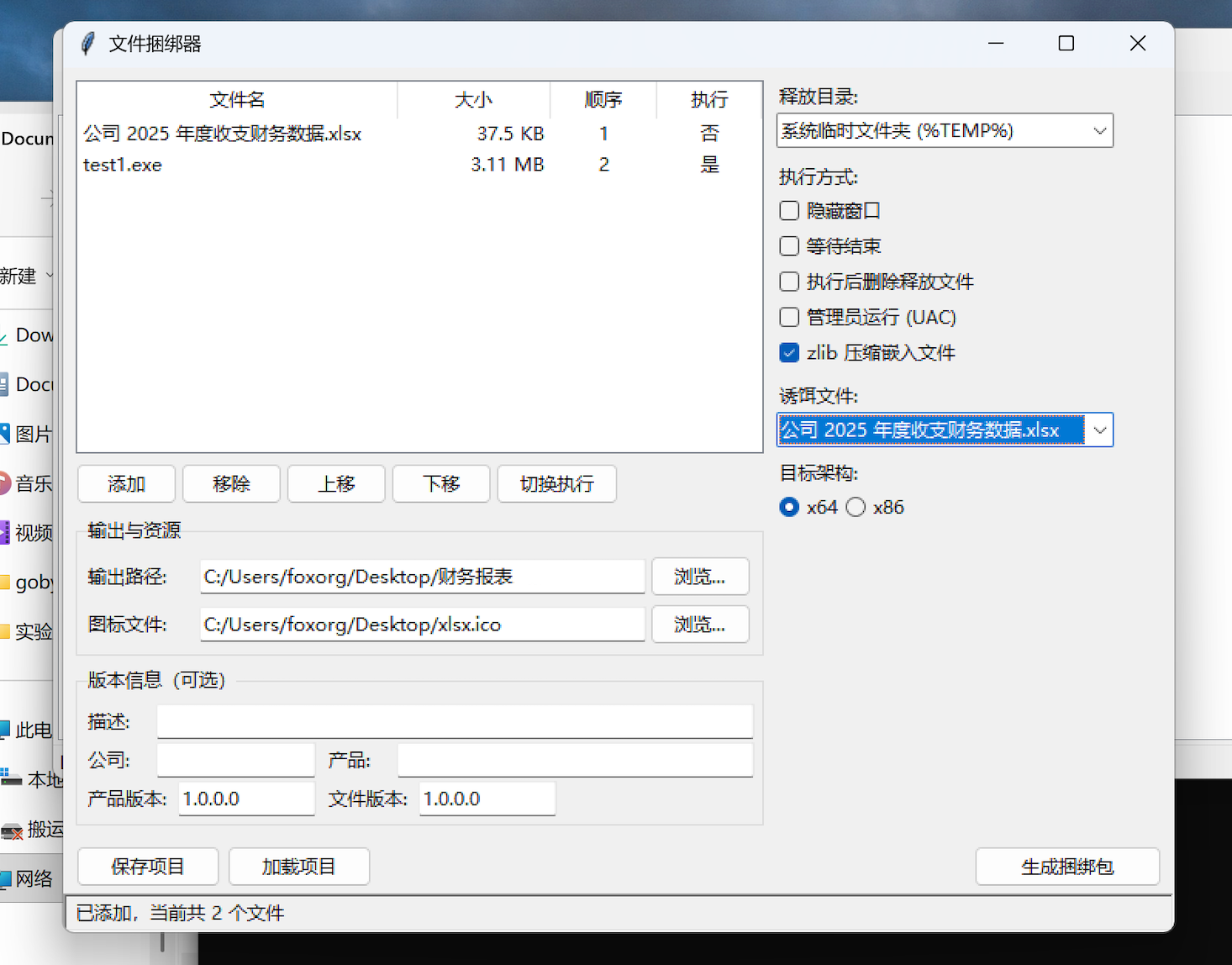
Task: Enable the 隐藏窗口 checkbox
Action: (789, 211)
